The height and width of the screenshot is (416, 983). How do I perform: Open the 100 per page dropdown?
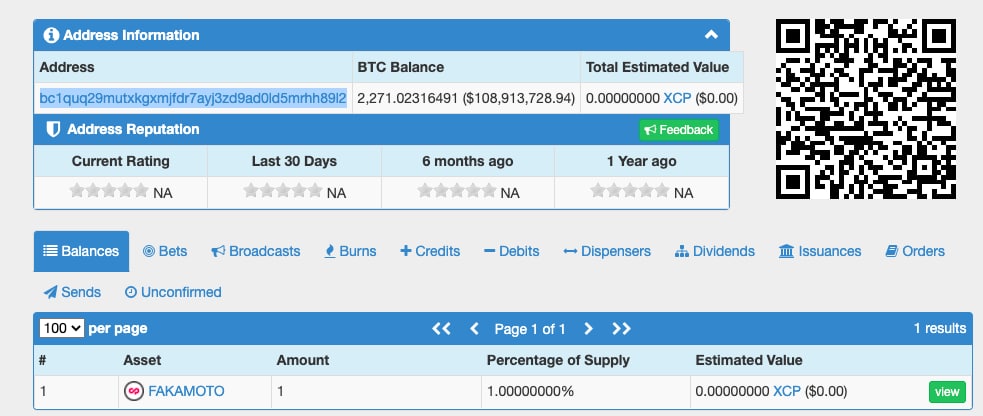pyautogui.click(x=61, y=328)
